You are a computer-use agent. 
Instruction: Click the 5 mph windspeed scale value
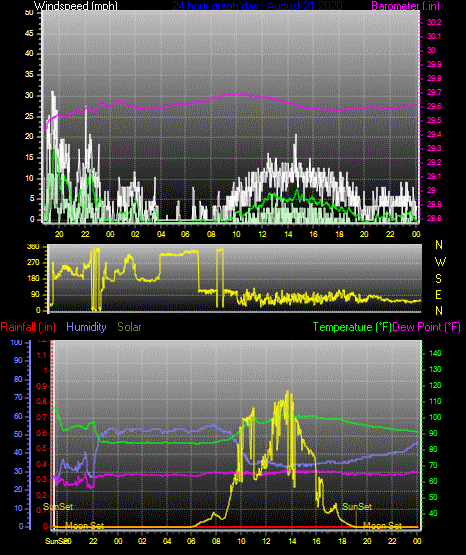32,199
